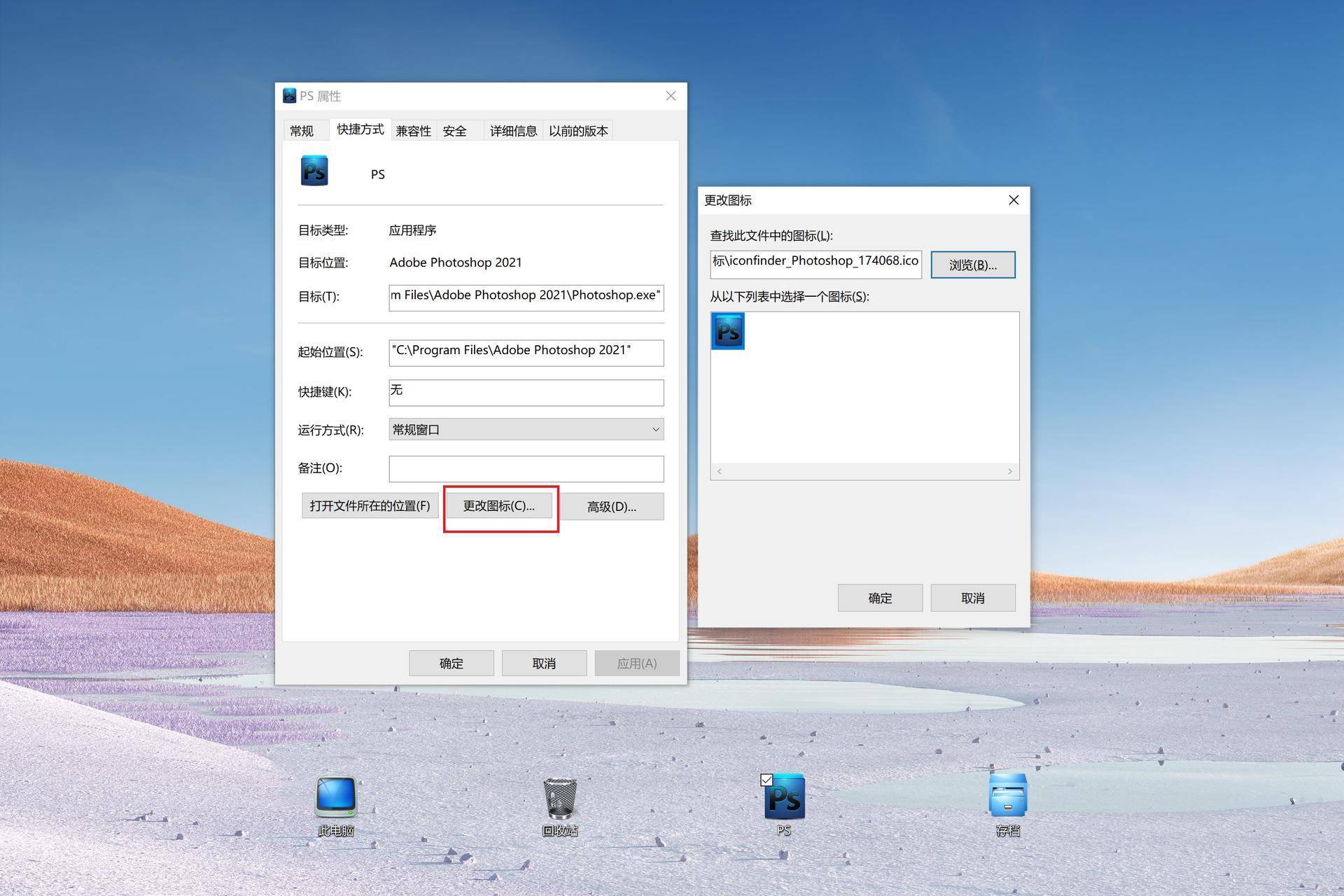
Task: Focus the 快捷键 input field
Action: click(526, 393)
